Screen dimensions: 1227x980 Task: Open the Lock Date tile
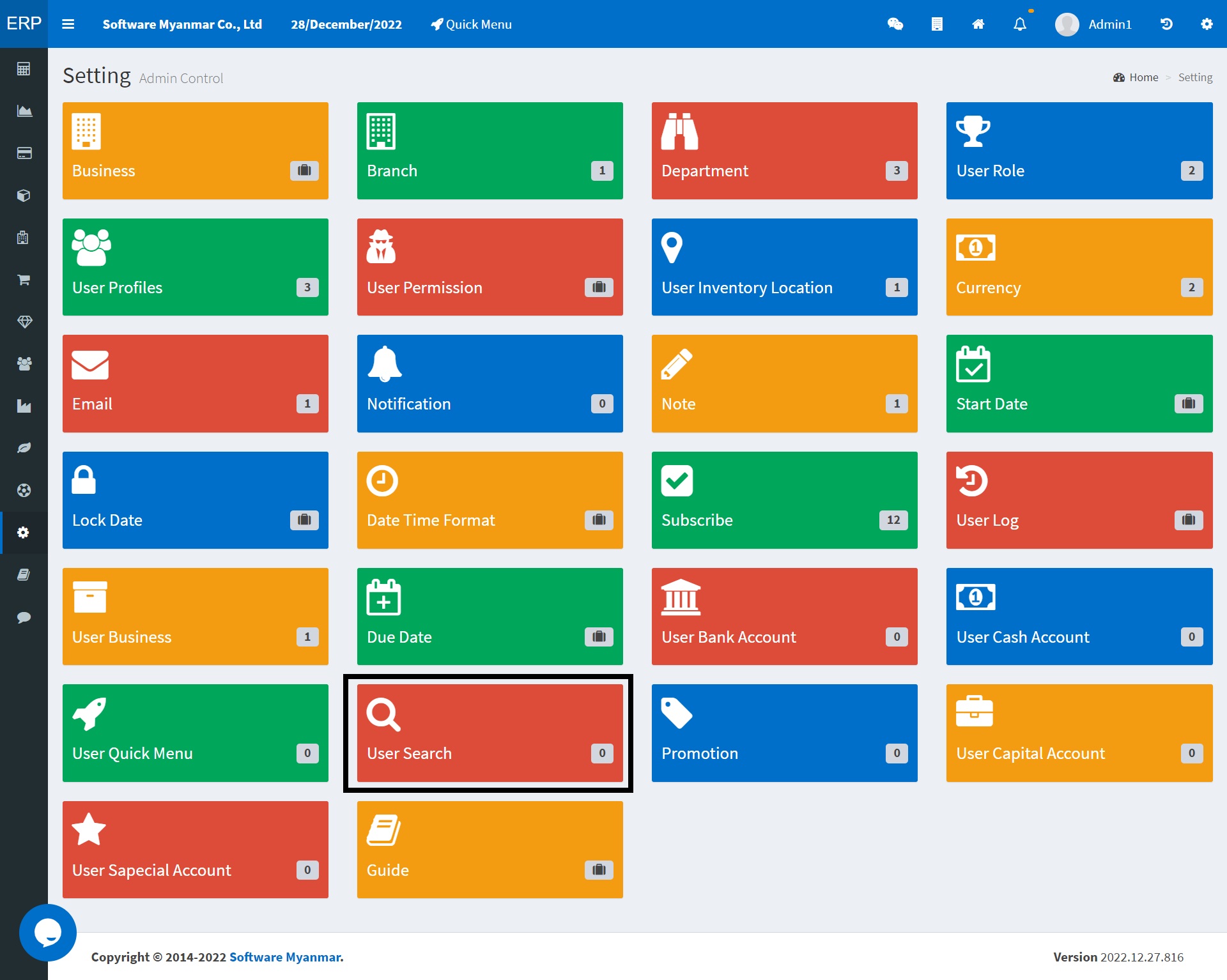196,500
